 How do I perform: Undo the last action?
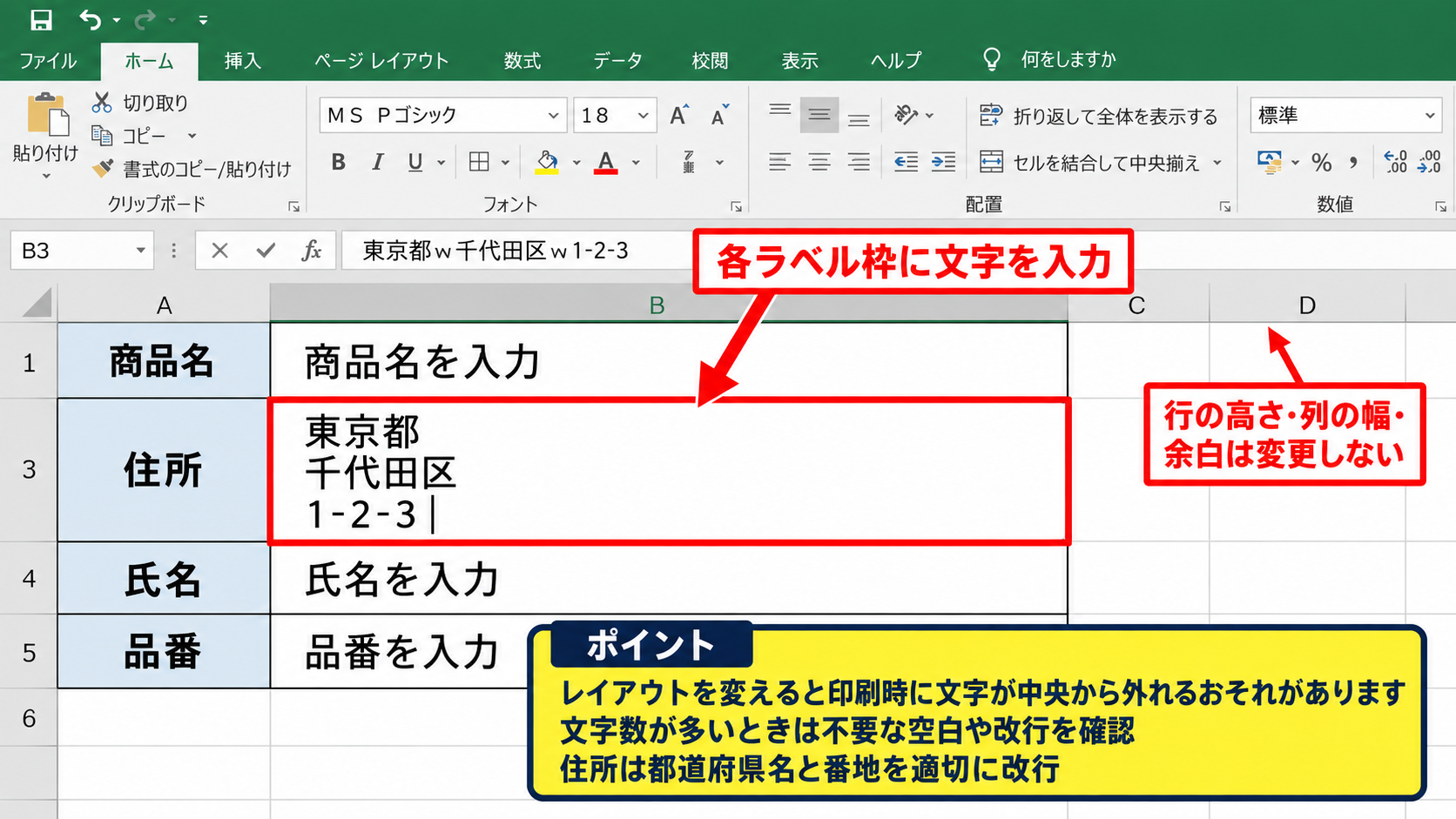(x=91, y=19)
